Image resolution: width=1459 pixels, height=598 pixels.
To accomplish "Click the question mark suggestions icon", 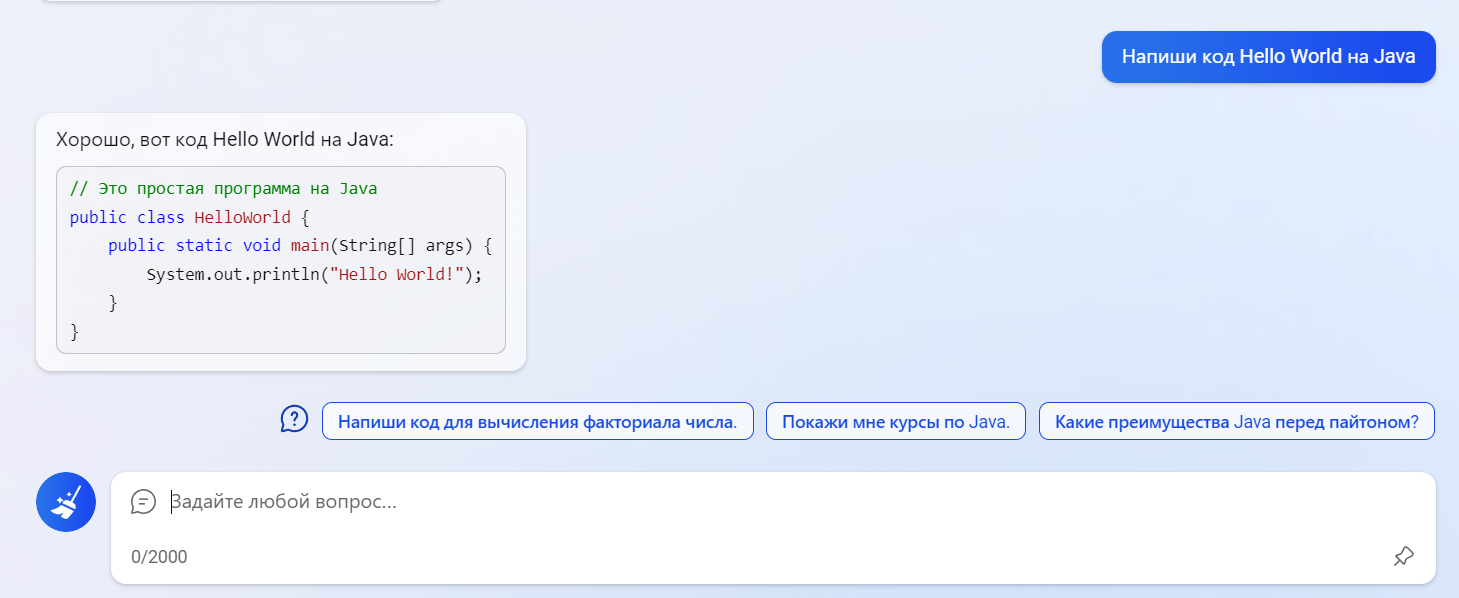I will point(294,419).
